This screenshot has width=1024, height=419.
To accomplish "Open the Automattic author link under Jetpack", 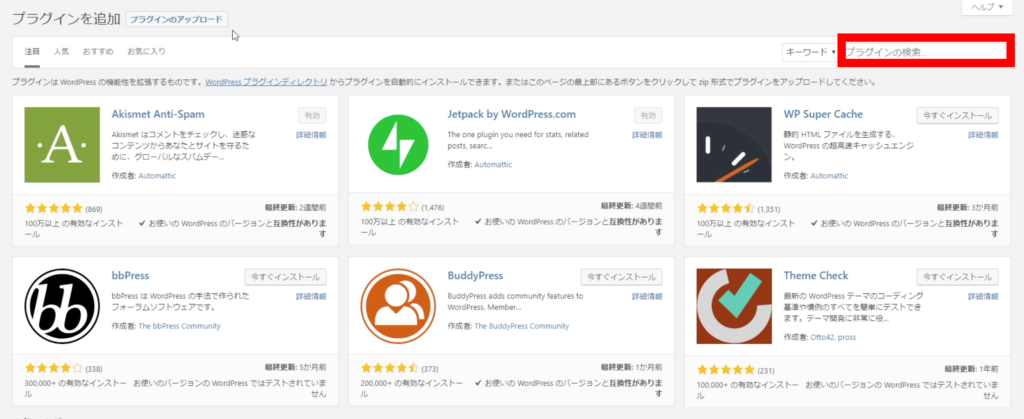I will [x=493, y=164].
